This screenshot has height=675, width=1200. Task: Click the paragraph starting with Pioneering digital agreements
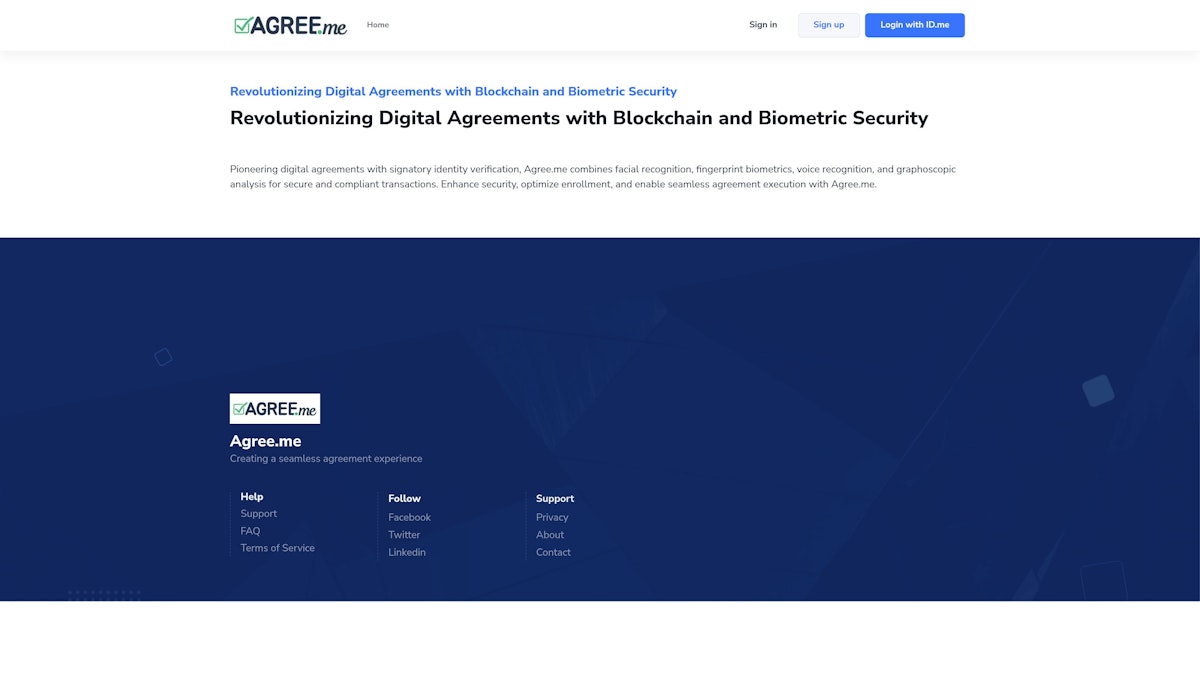click(x=593, y=177)
